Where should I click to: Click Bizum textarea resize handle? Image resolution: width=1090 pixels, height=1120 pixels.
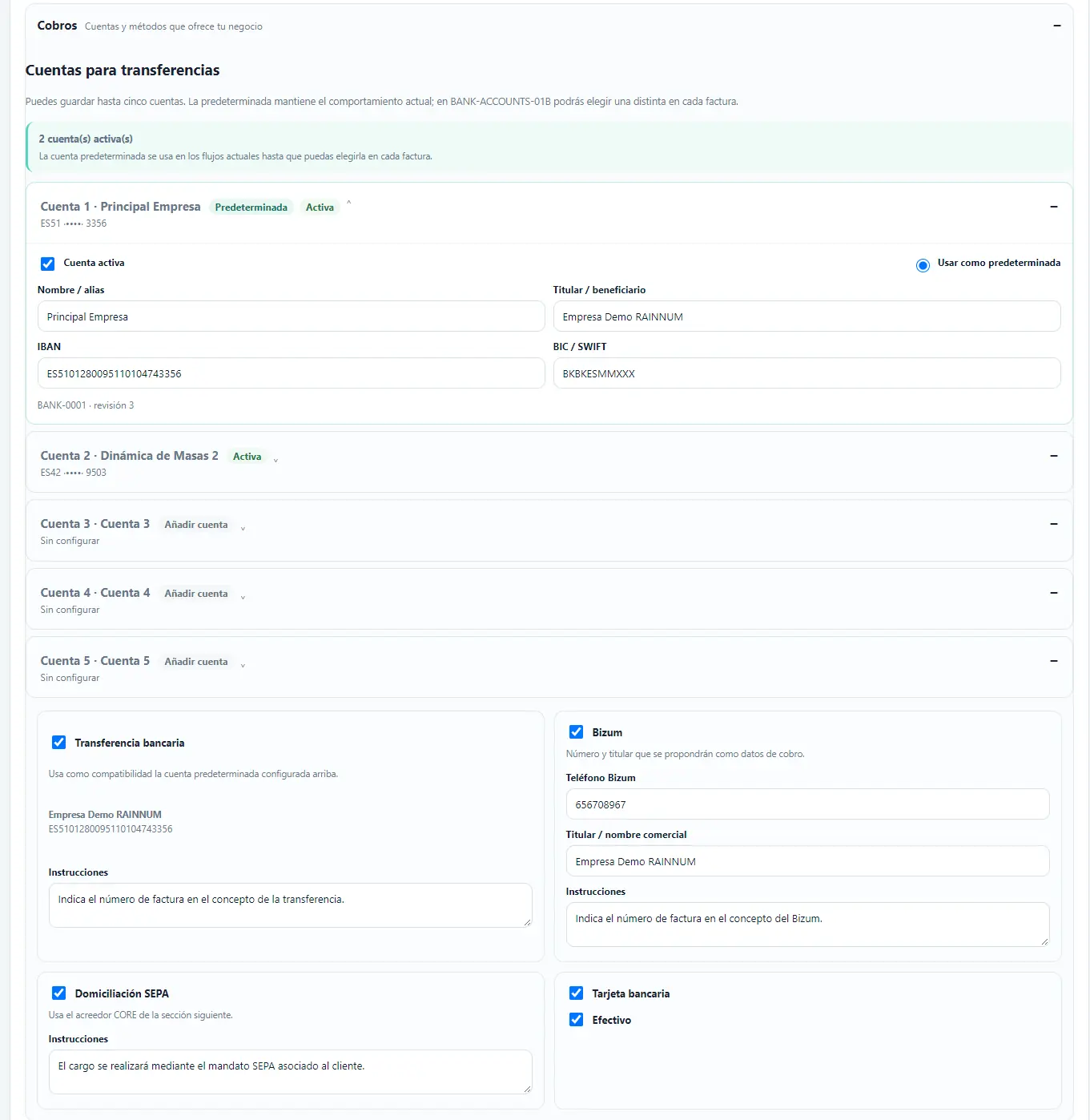pyautogui.click(x=1044, y=941)
